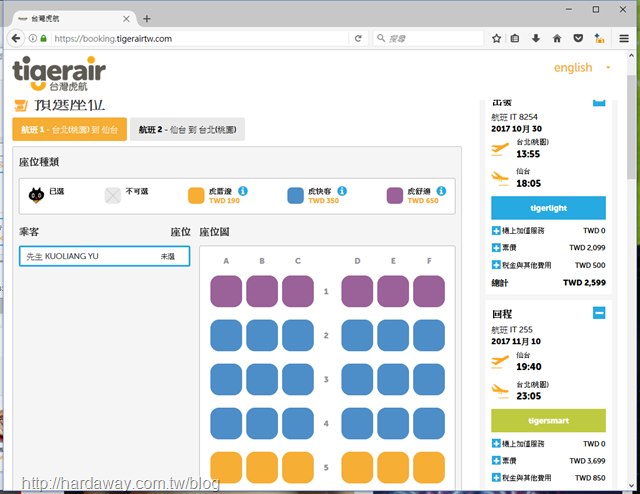
Task: Click the site info circle icon
Action: coord(33,38)
